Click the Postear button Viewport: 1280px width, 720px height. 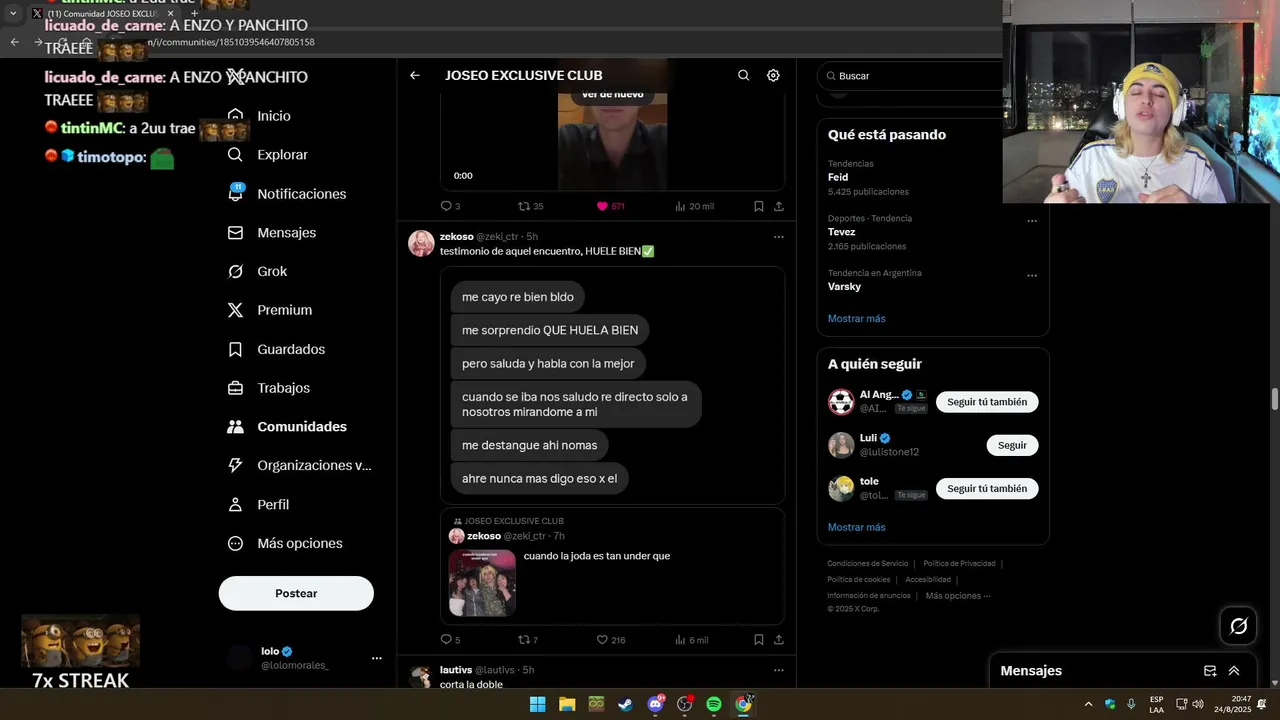point(296,593)
